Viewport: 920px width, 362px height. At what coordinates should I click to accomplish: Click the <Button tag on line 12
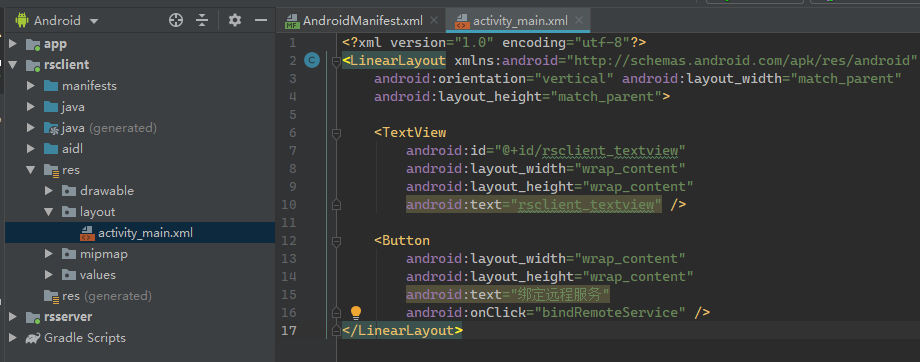pyautogui.click(x=402, y=241)
